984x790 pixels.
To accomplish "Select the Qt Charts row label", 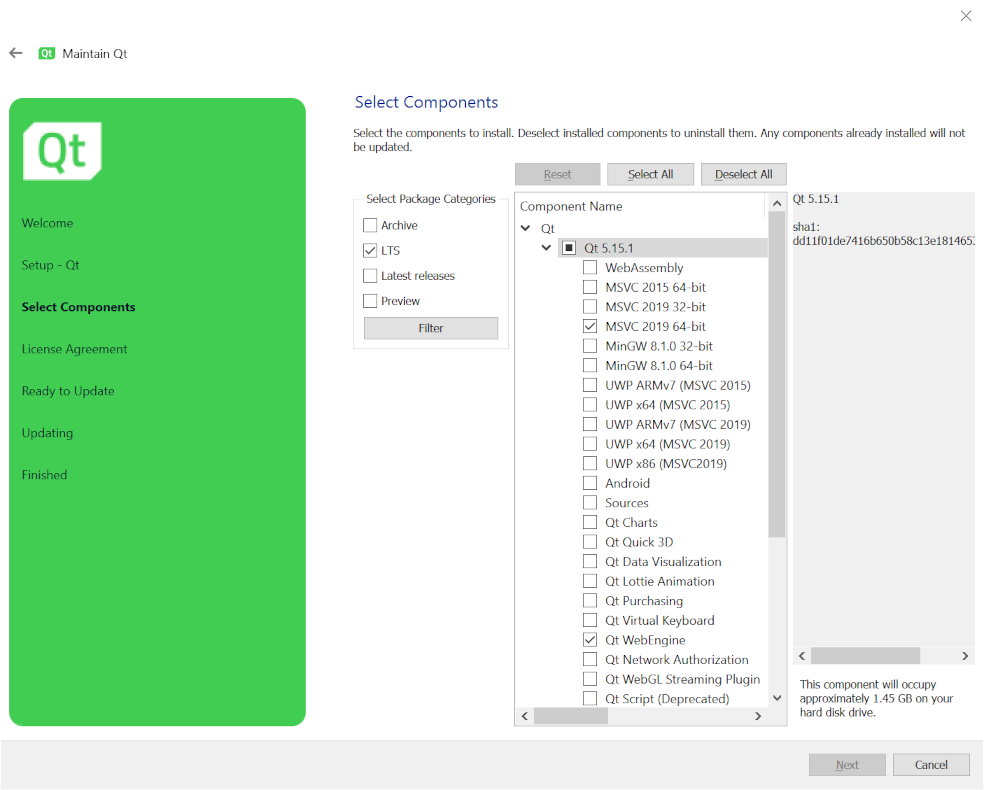I will click(x=631, y=522).
